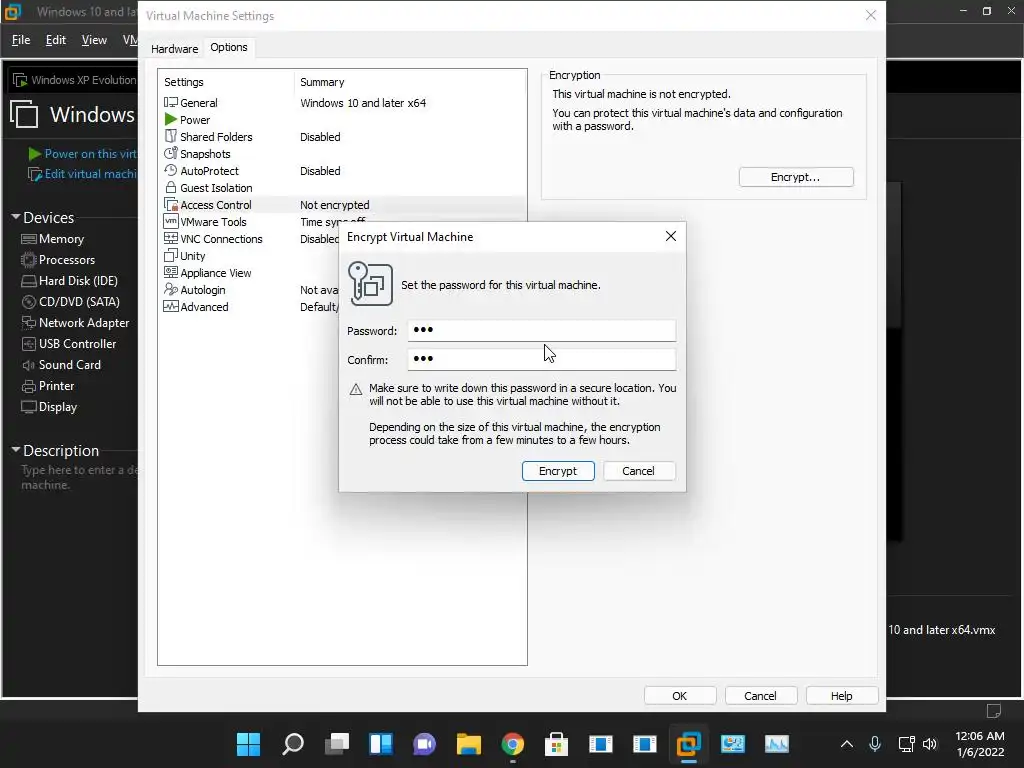Viewport: 1024px width, 768px height.
Task: Open the View menu
Action: pyautogui.click(x=94, y=40)
